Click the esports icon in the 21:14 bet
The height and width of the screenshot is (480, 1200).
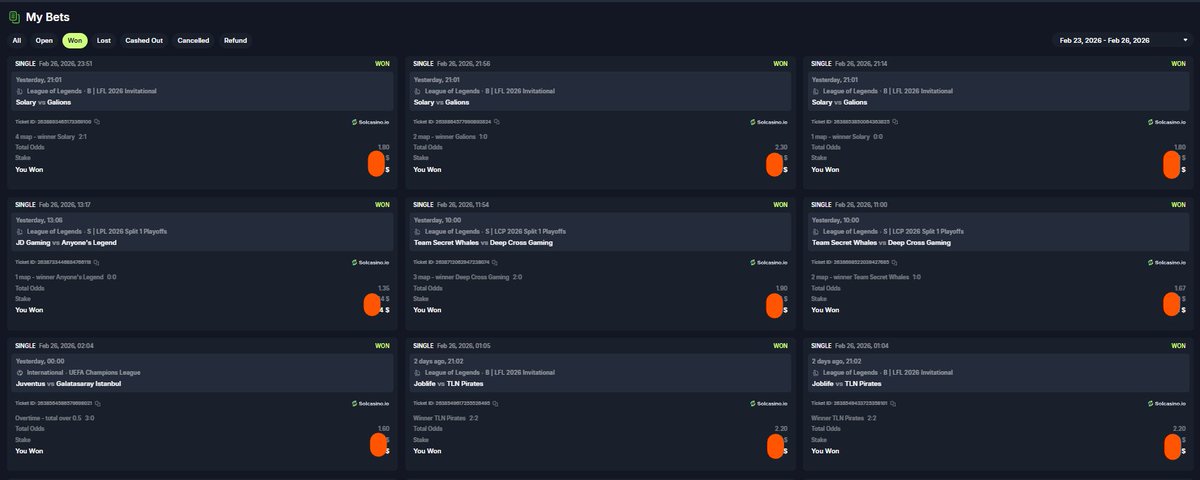815,91
